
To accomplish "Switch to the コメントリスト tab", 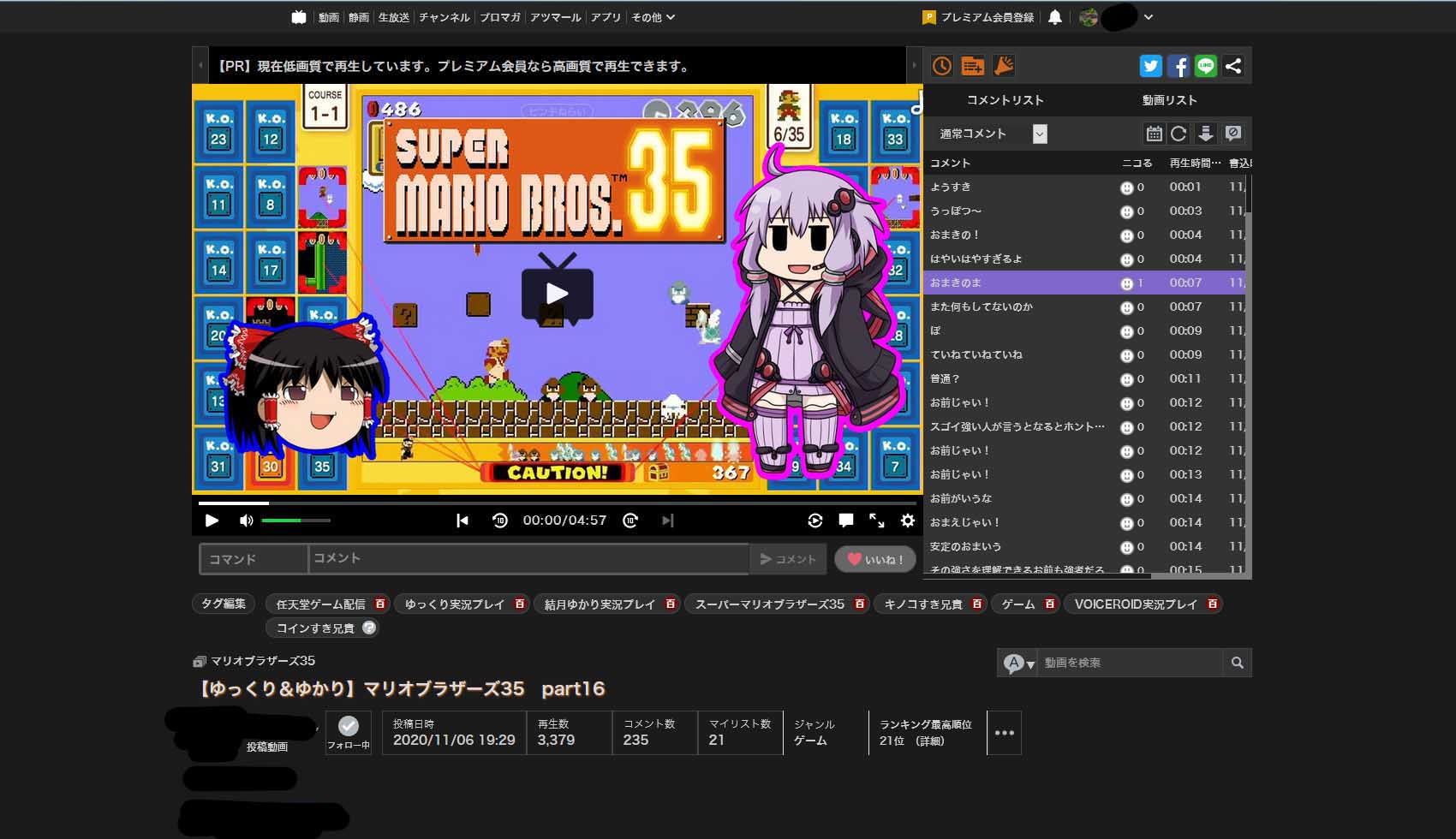I will [x=1005, y=100].
